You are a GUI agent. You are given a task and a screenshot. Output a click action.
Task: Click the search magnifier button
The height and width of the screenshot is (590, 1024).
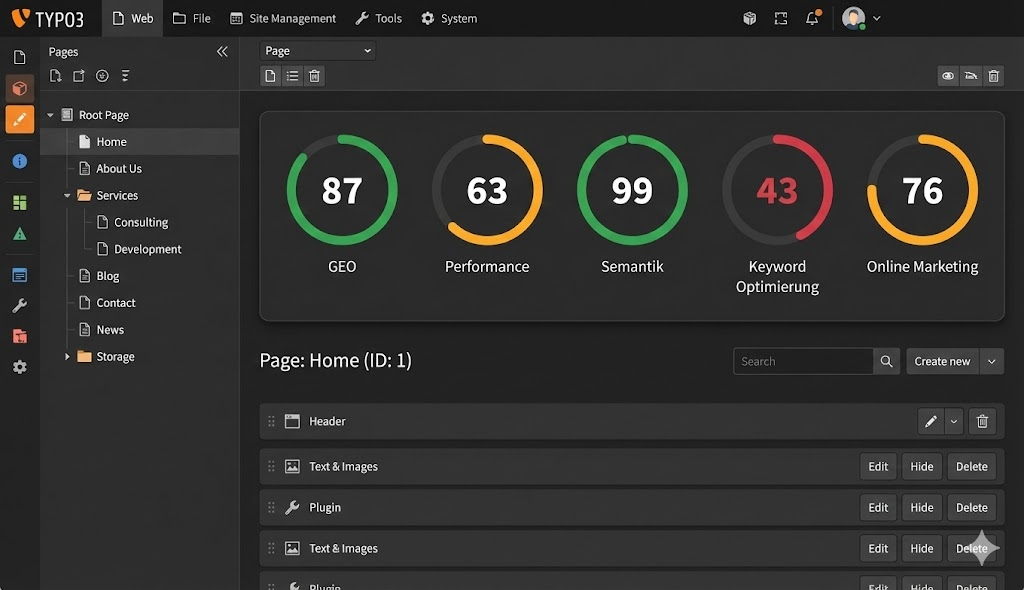(886, 361)
